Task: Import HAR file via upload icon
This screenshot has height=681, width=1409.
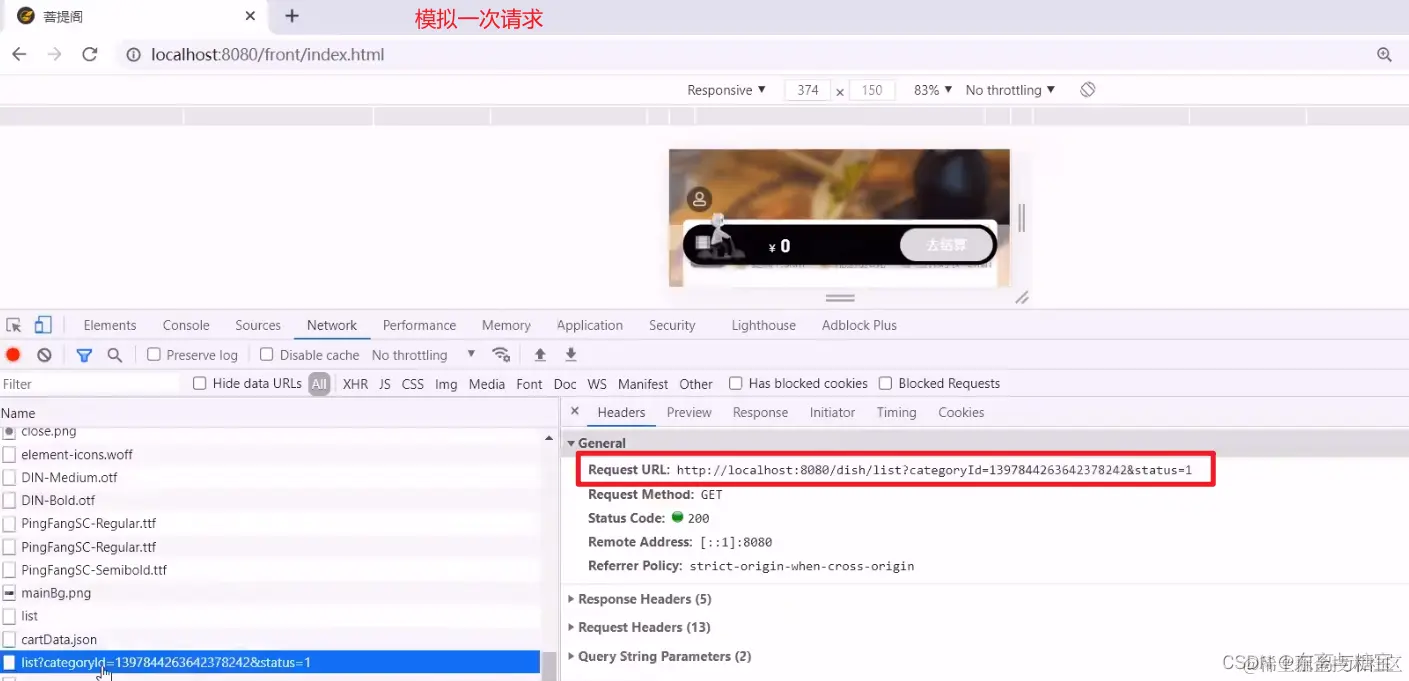Action: coord(540,354)
